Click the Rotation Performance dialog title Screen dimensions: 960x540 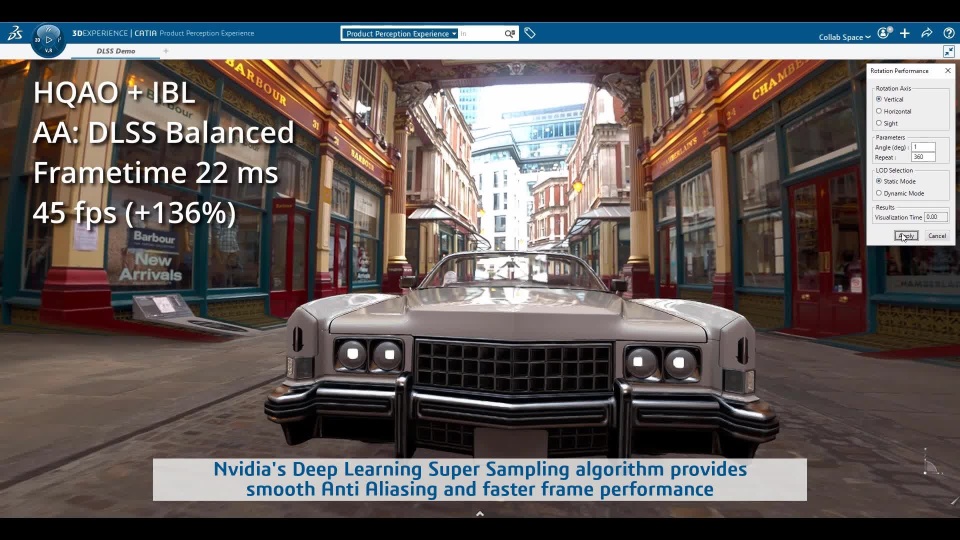pyautogui.click(x=899, y=71)
